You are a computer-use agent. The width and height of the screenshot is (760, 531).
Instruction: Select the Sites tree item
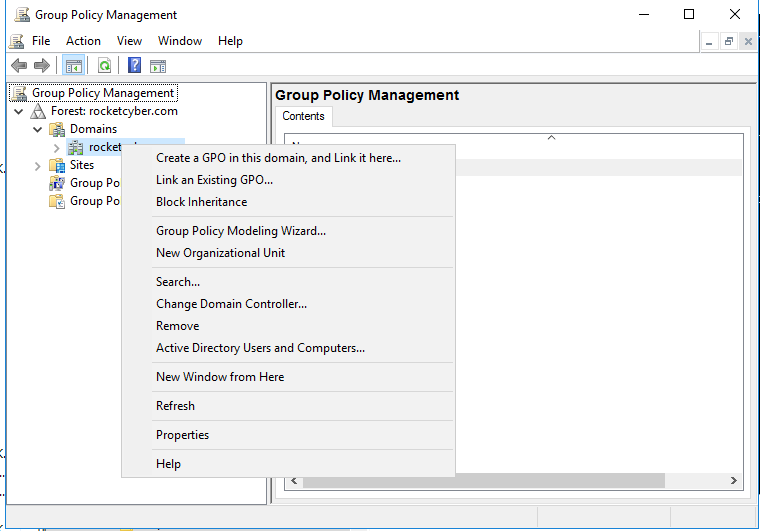click(x=82, y=165)
